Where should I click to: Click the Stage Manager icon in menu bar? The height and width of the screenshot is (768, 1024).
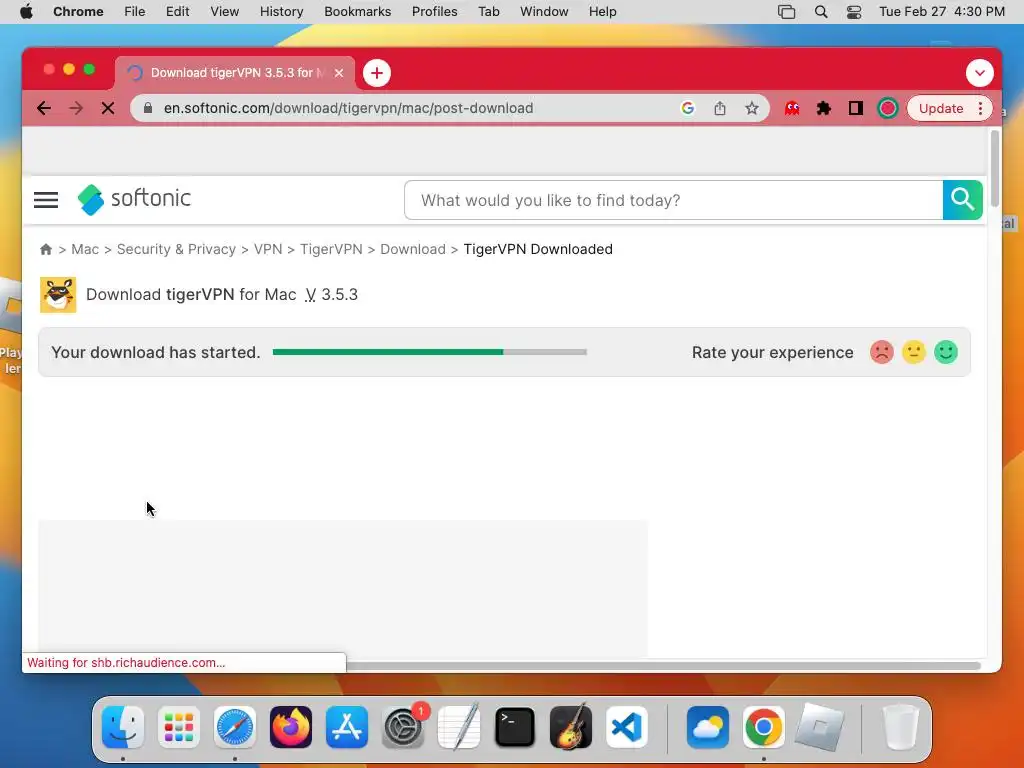point(787,12)
